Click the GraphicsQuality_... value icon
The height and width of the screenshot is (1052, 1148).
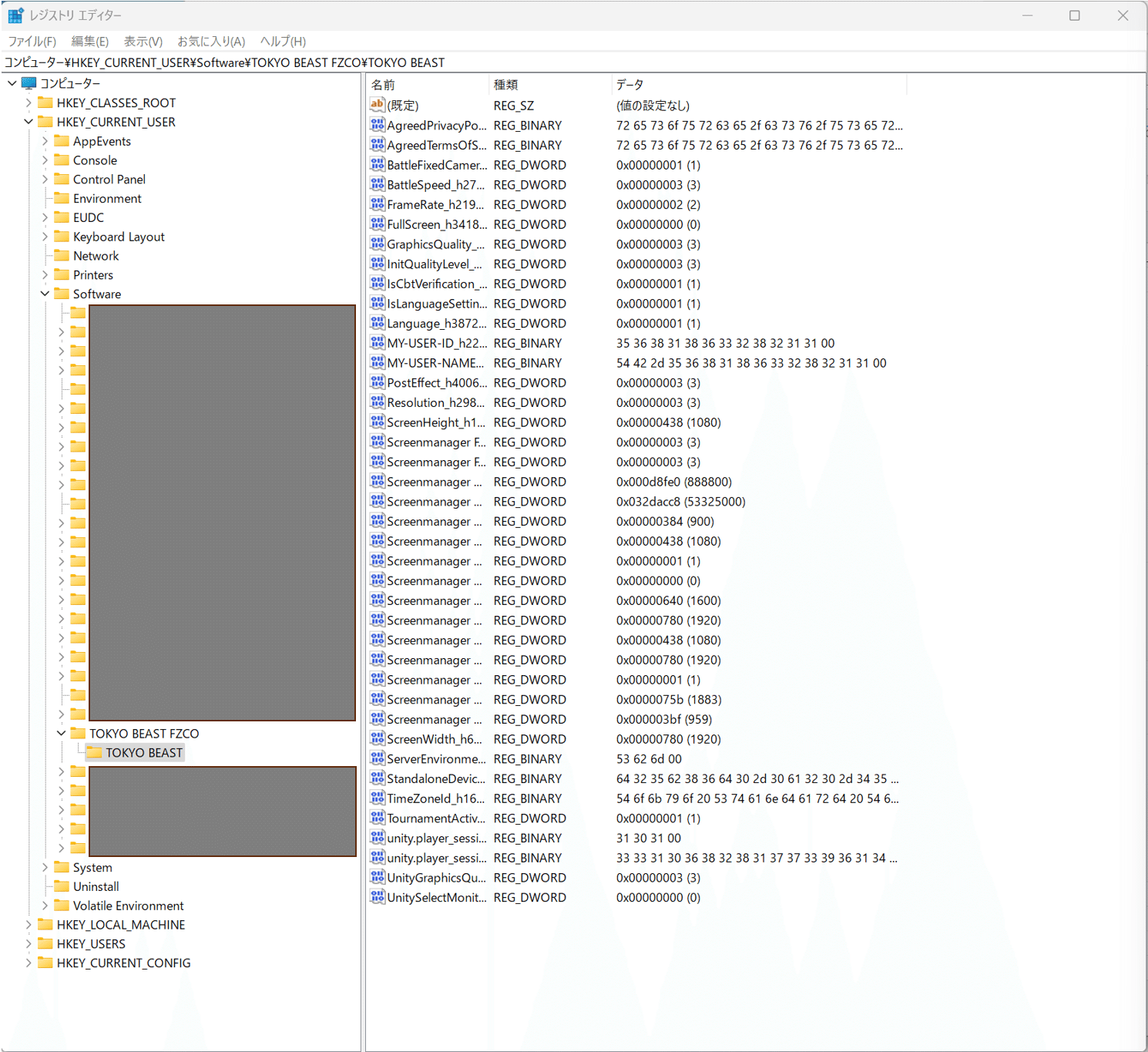click(378, 244)
